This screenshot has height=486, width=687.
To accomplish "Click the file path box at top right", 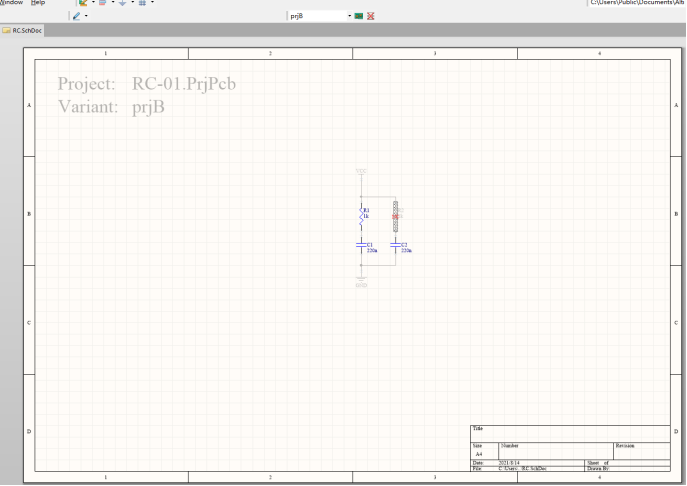I will (x=637, y=3).
